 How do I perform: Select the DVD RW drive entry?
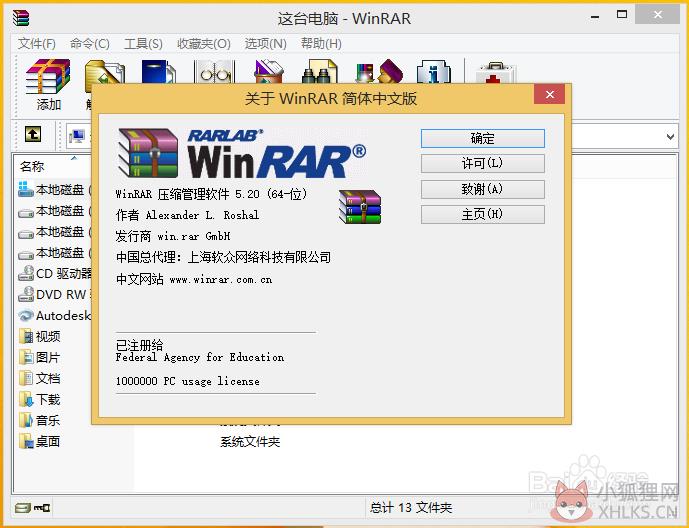pos(54,294)
